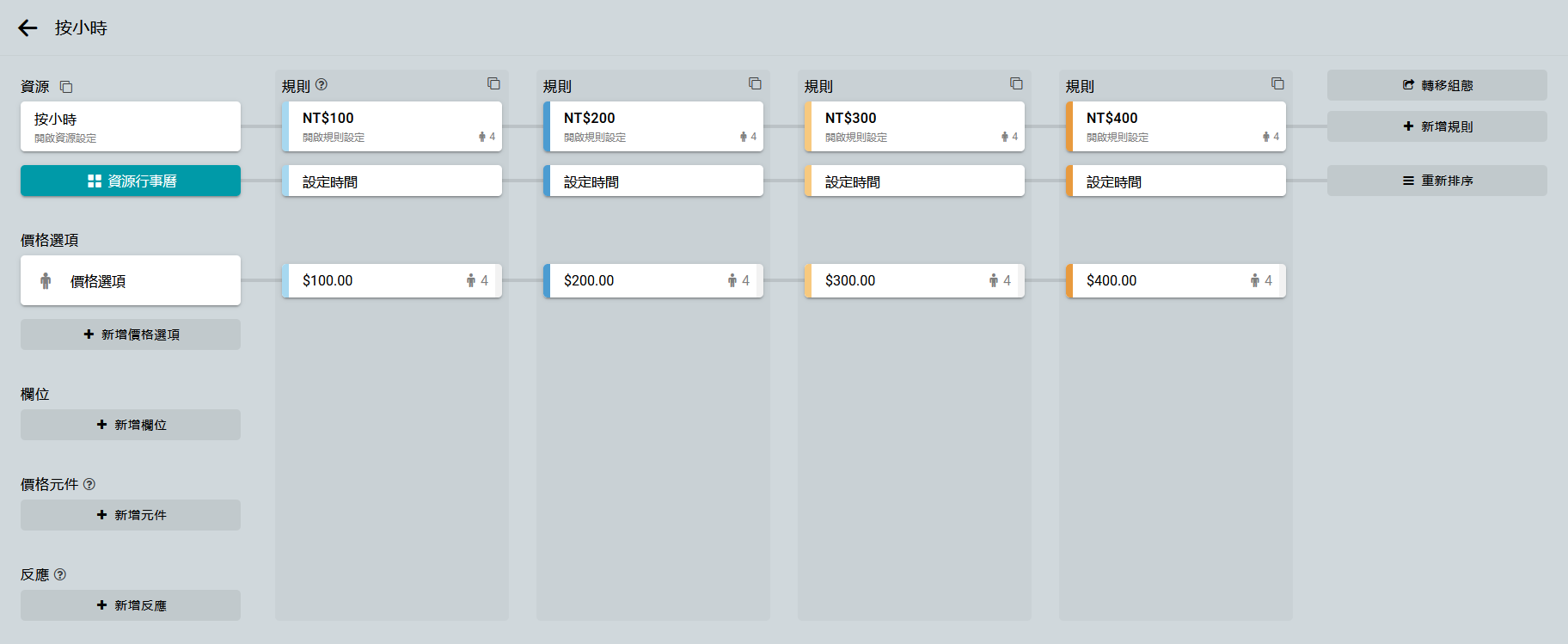Copy the NT$400 rule column
The width and height of the screenshot is (1568, 644).
(x=1277, y=83)
